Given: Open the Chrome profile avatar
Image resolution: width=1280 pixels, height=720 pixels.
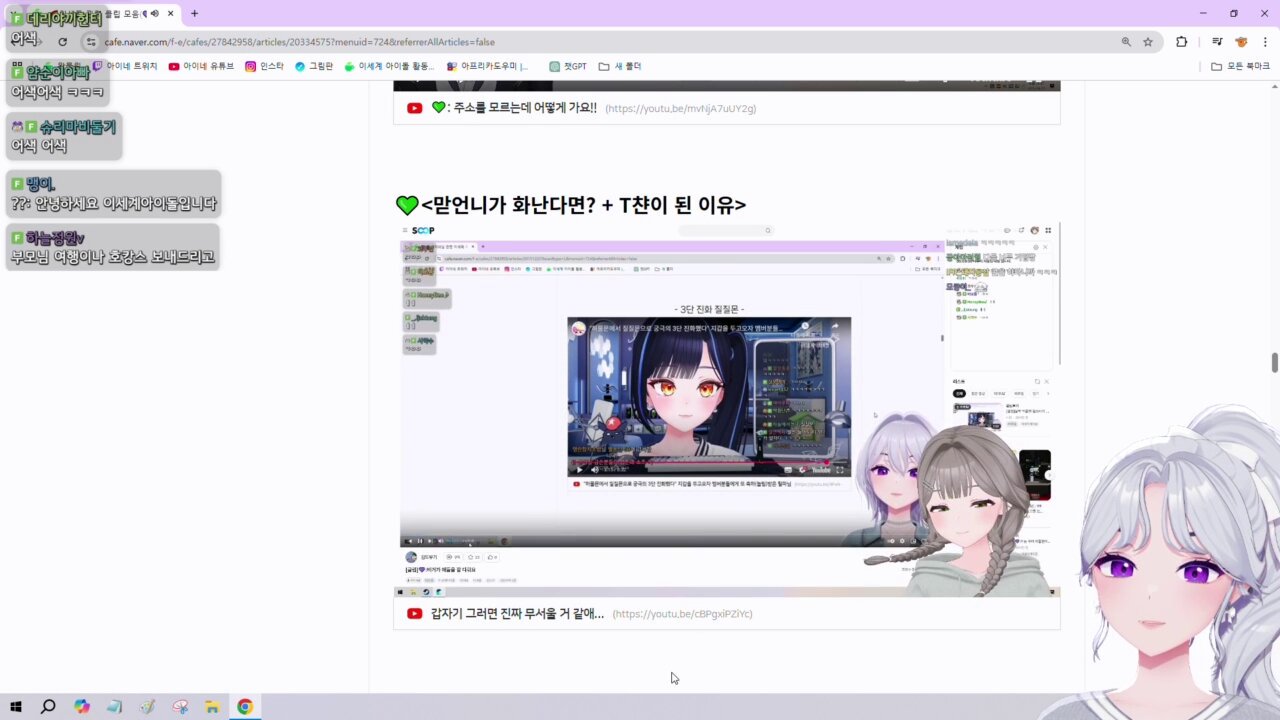Looking at the screenshot, I should click(x=1241, y=42).
